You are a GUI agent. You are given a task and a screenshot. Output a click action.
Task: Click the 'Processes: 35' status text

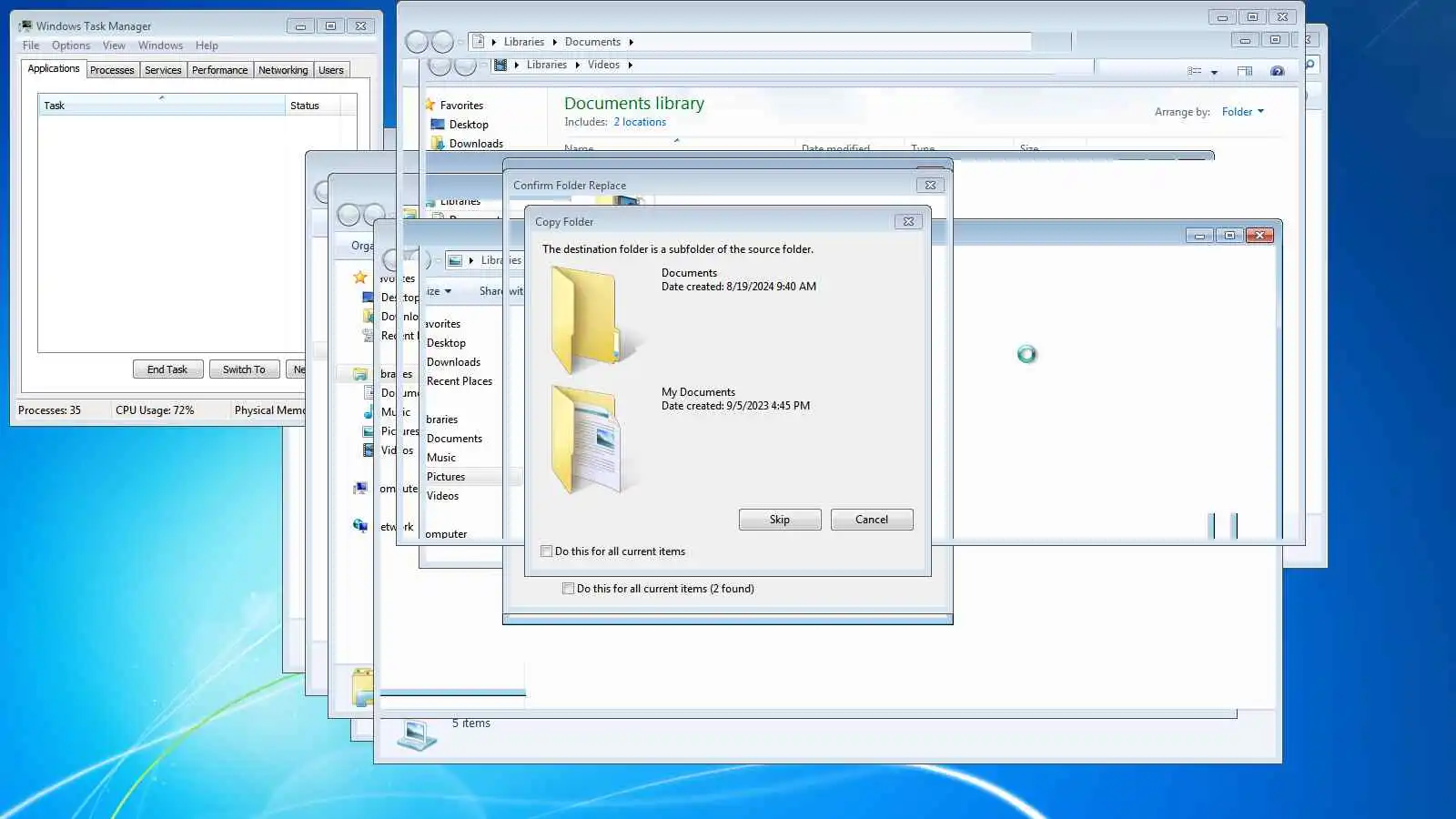pyautogui.click(x=49, y=410)
